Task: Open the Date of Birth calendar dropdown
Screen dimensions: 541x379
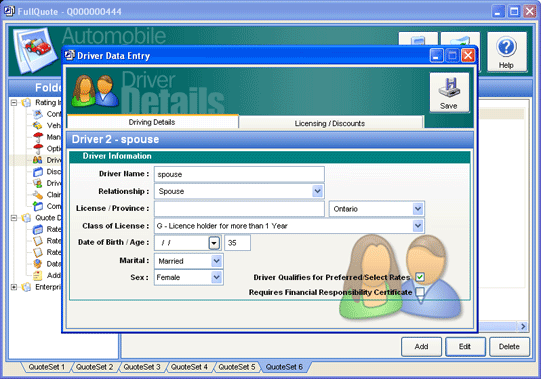Action: pyautogui.click(x=214, y=243)
